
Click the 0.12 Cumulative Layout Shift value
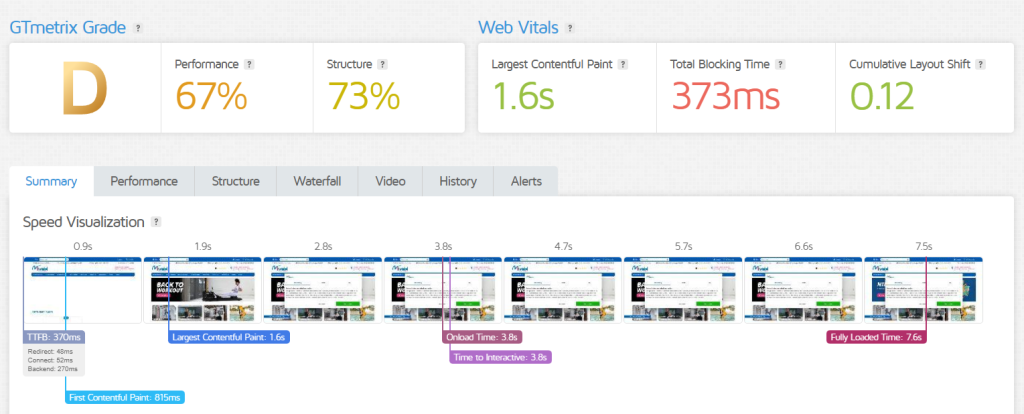click(882, 96)
